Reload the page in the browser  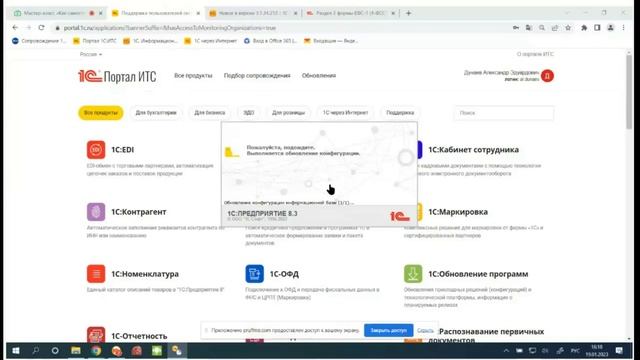41,28
